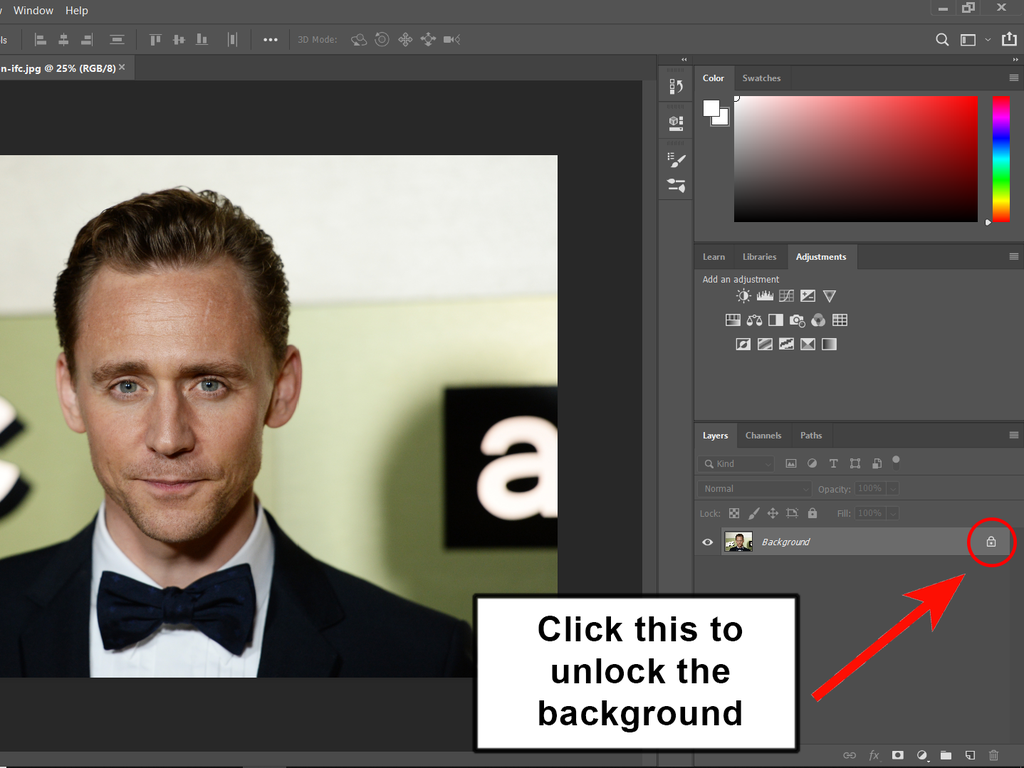Add a Black & White adjustment

tap(775, 319)
